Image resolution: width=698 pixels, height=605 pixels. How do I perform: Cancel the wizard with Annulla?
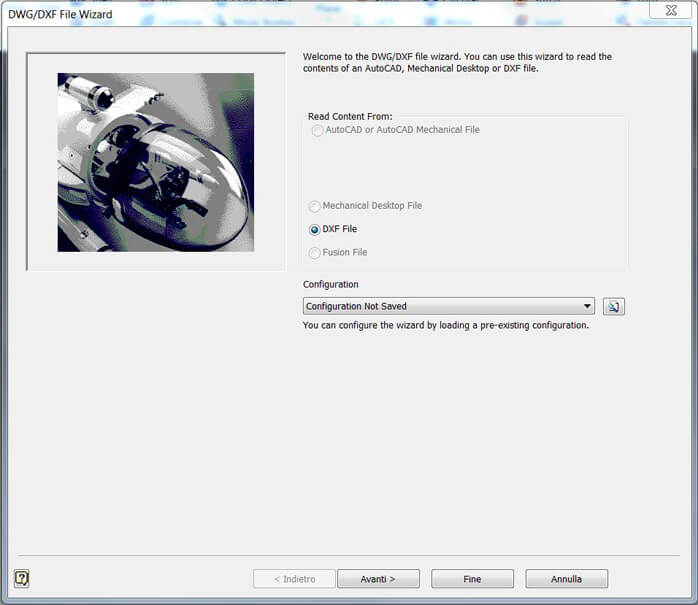[566, 579]
